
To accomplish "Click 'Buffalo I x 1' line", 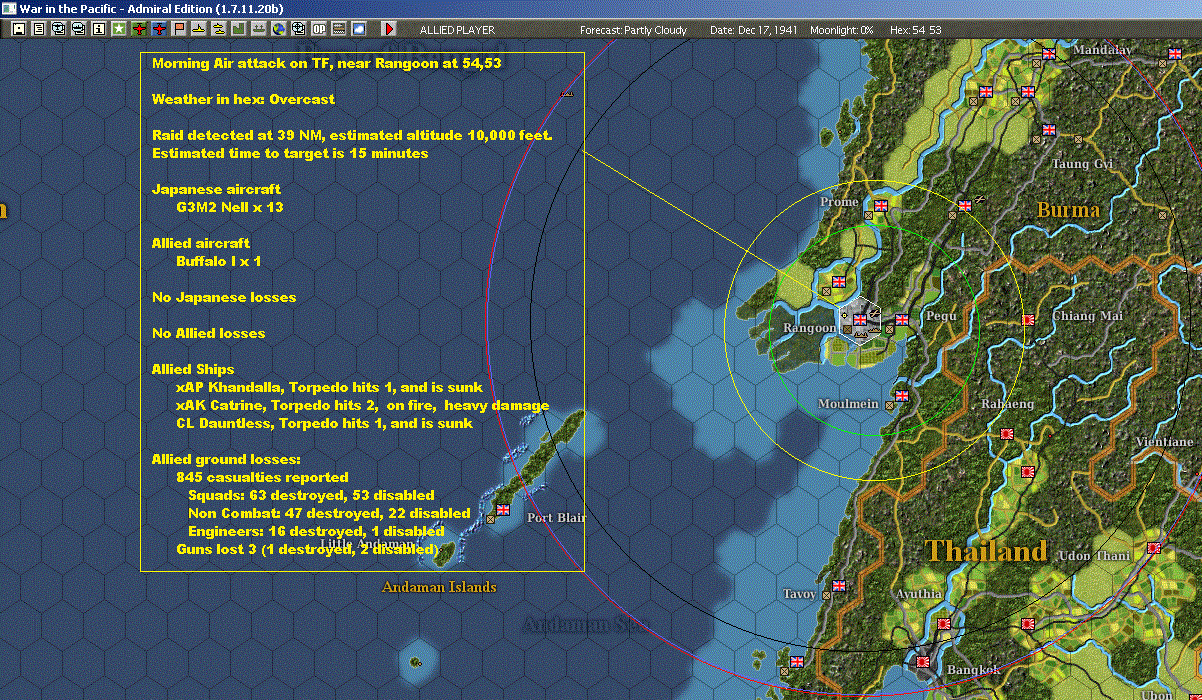I will pos(219,261).
